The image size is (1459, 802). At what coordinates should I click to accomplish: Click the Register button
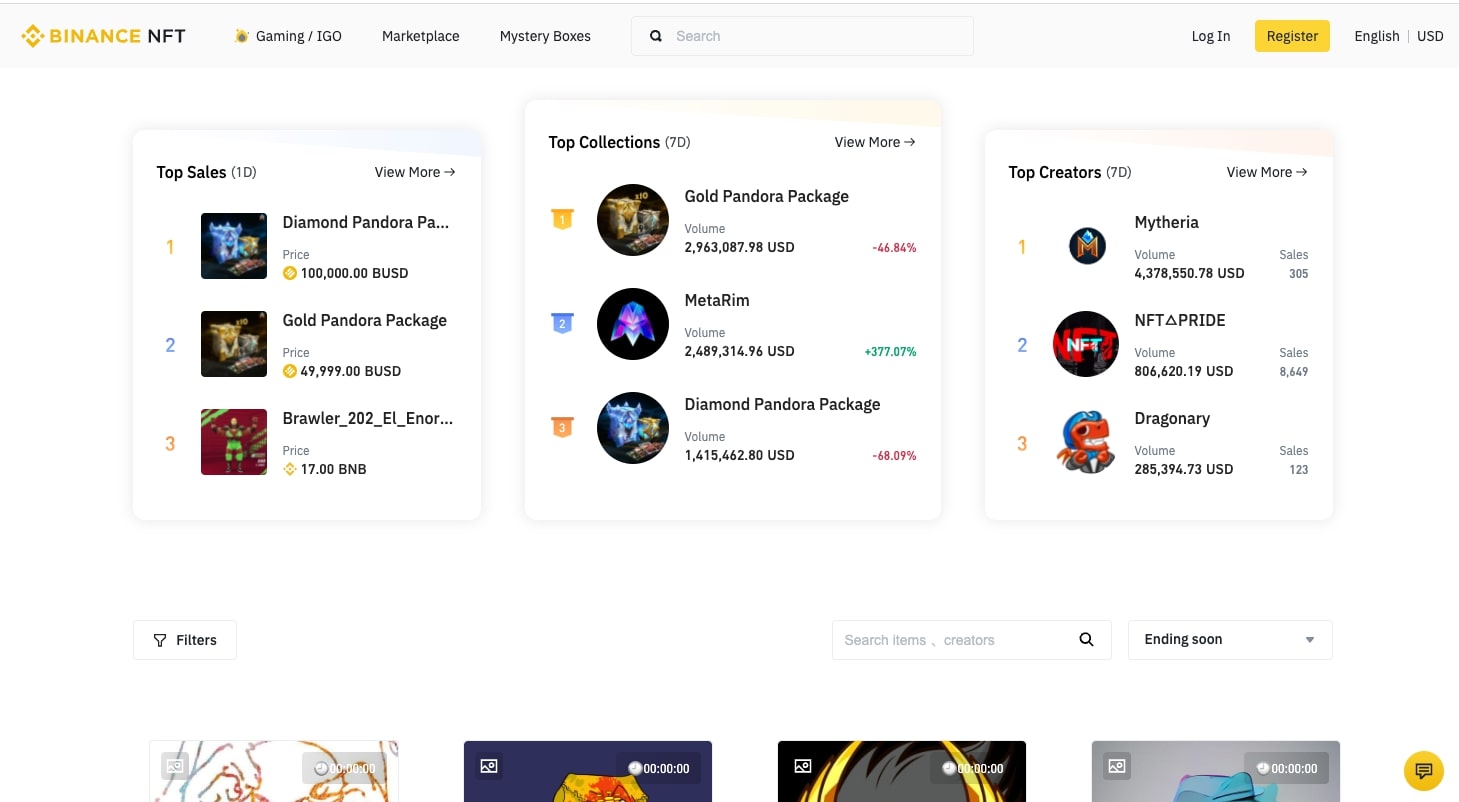coord(1292,36)
